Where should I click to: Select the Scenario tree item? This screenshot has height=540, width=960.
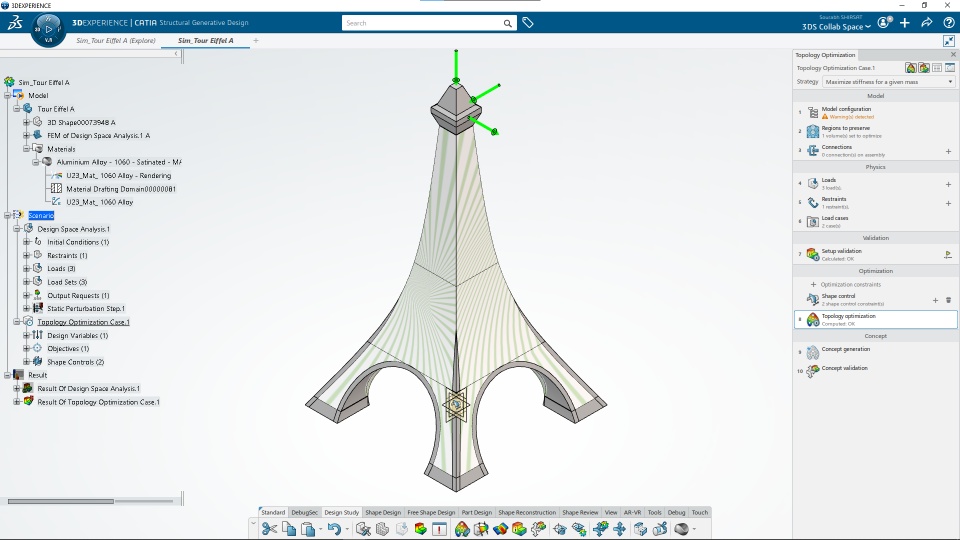pos(41,216)
